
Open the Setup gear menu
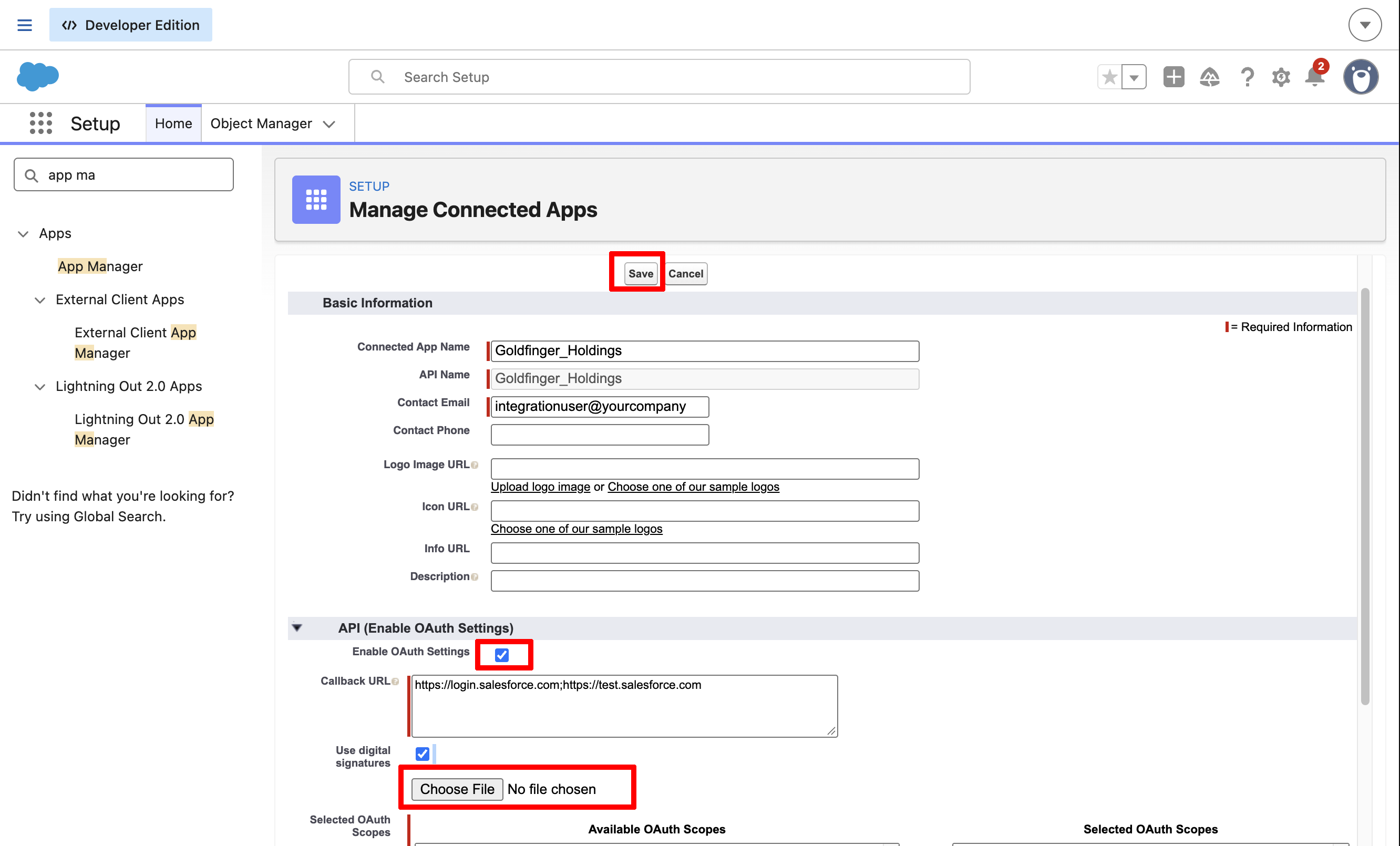pos(1281,77)
